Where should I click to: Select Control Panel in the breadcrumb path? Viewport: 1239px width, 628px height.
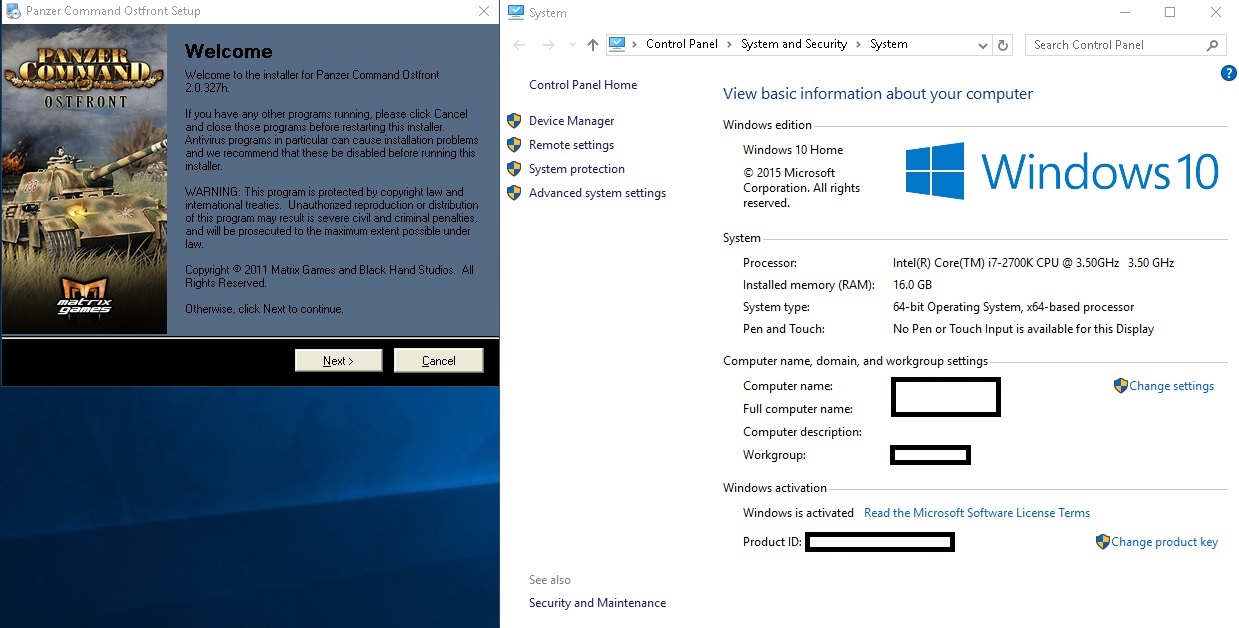(682, 44)
